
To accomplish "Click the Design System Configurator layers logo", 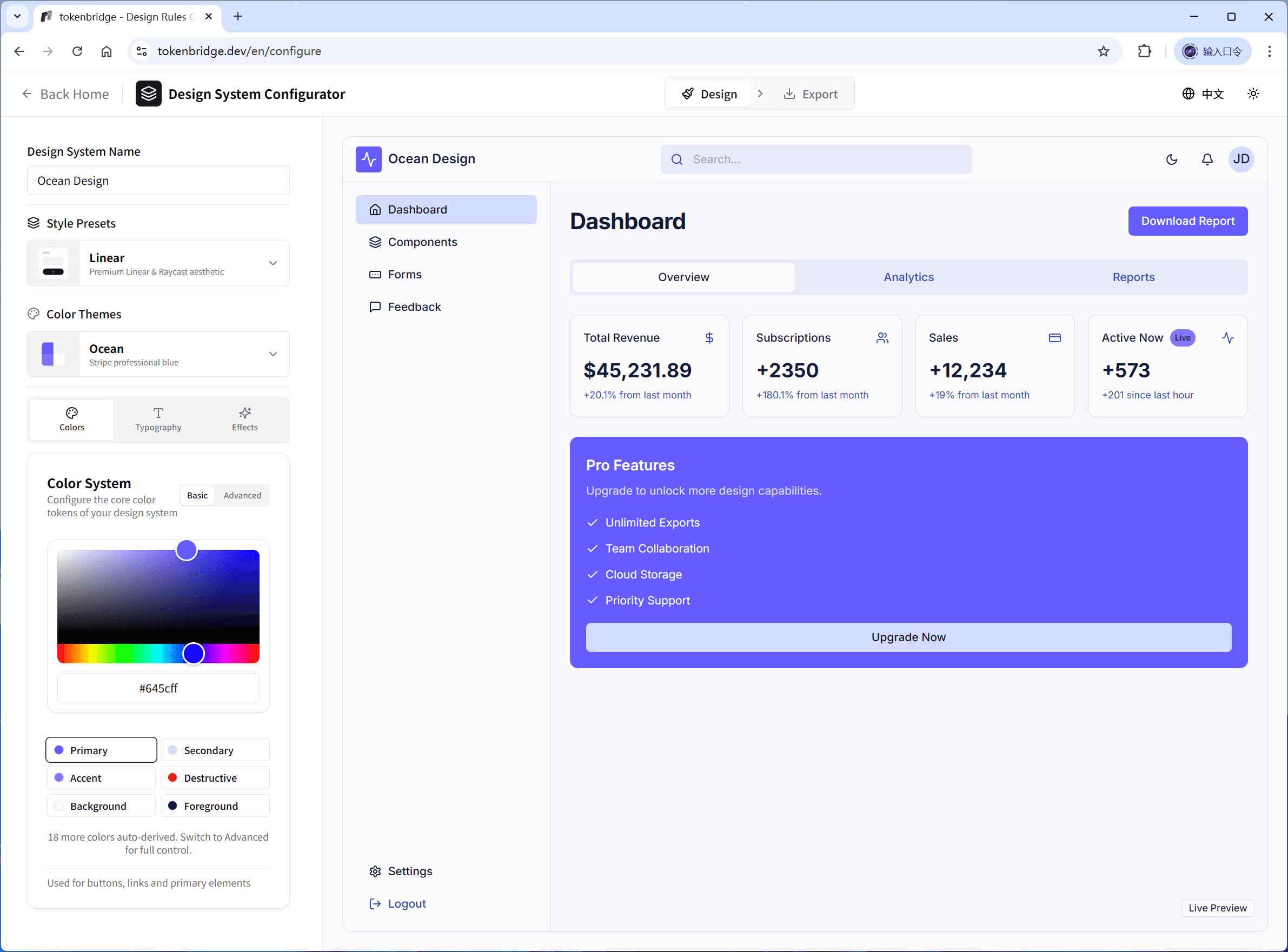I will coord(148,94).
